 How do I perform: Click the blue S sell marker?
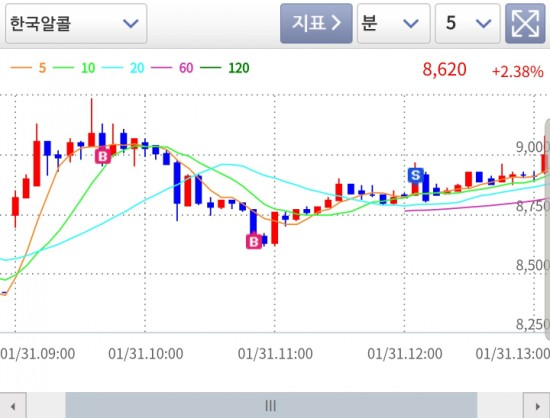coord(416,175)
